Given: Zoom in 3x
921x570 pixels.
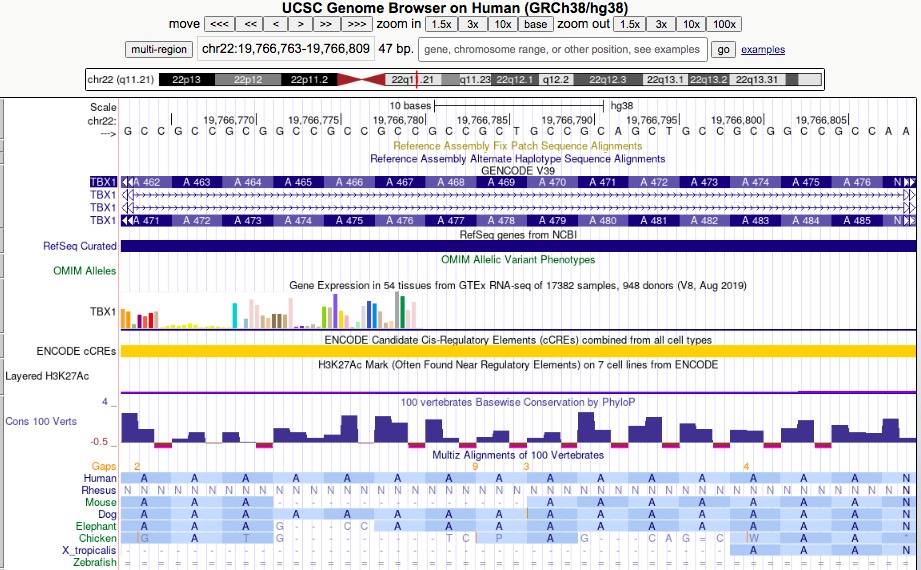Looking at the screenshot, I should click(473, 24).
